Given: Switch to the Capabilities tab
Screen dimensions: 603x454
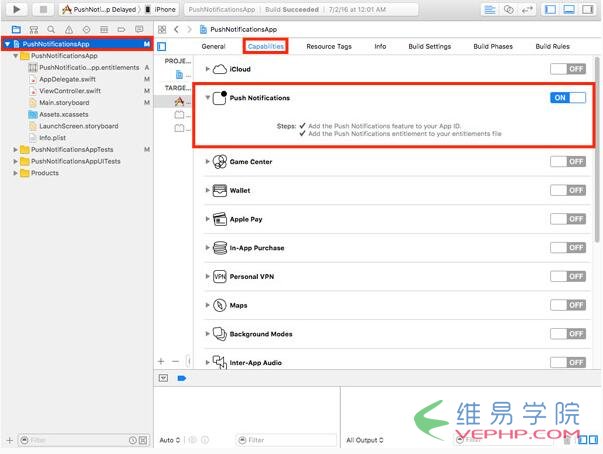Looking at the screenshot, I should [265, 47].
